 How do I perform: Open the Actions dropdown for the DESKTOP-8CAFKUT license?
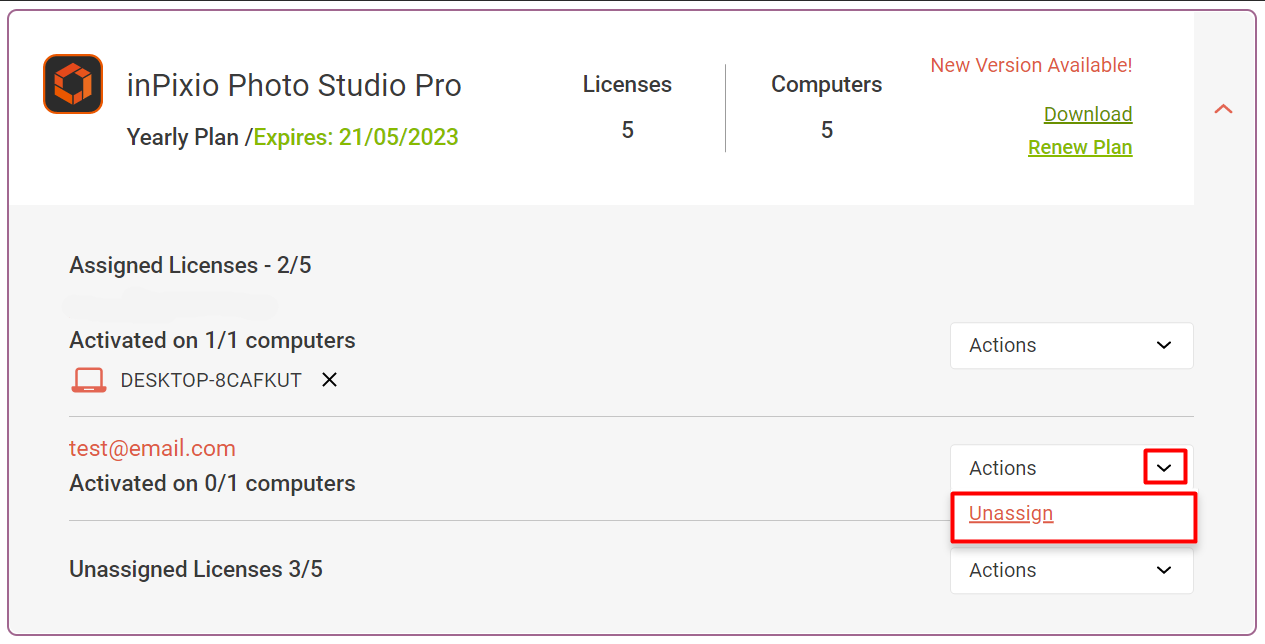click(1072, 345)
